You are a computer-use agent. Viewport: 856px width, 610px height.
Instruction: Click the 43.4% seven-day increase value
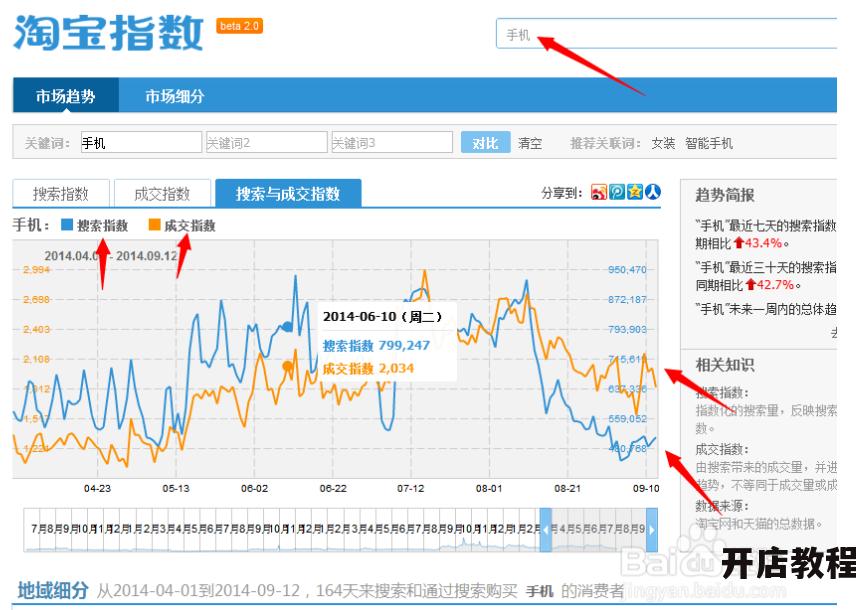point(763,243)
